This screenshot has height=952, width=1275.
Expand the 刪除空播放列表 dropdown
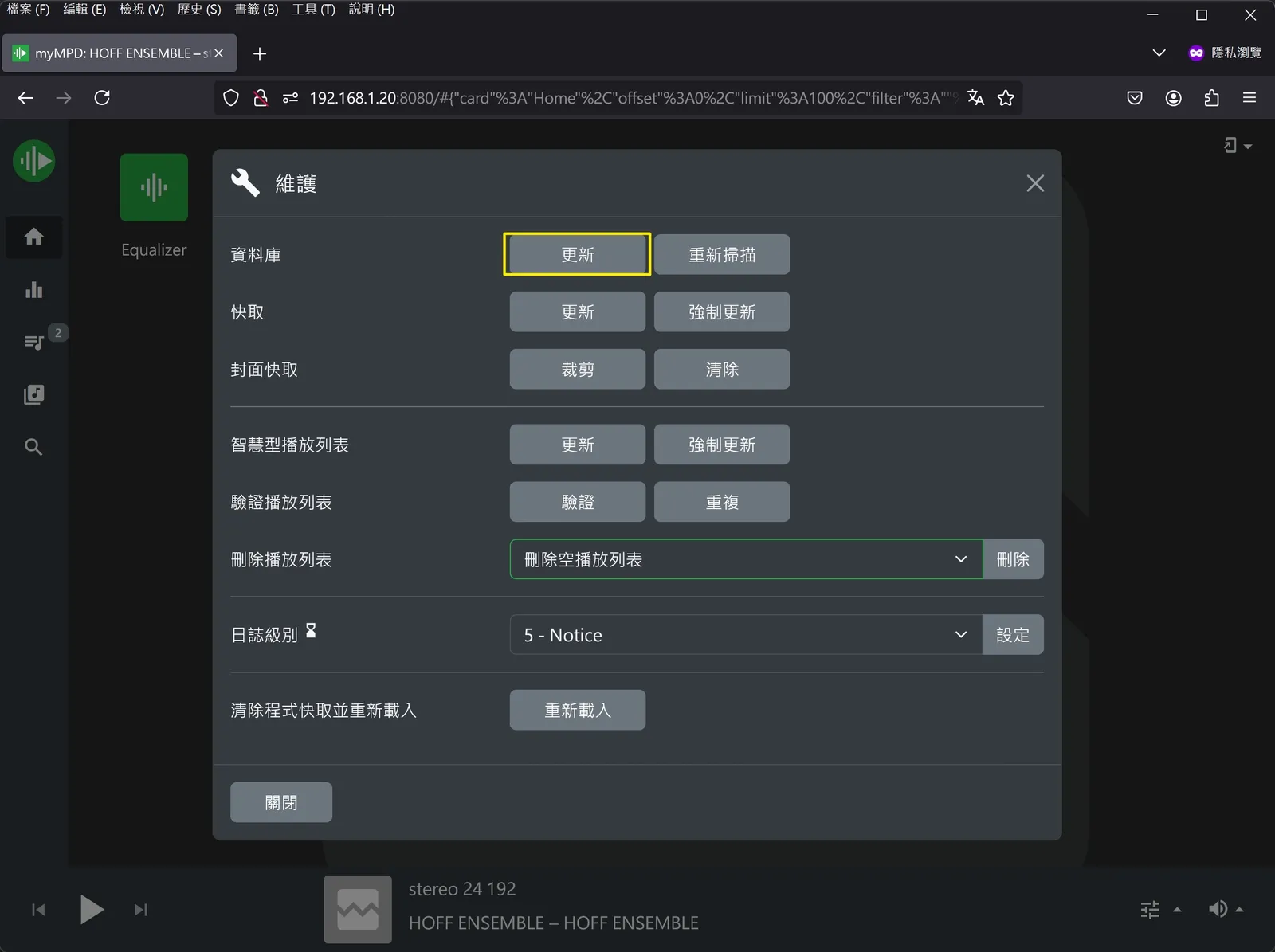coord(746,559)
